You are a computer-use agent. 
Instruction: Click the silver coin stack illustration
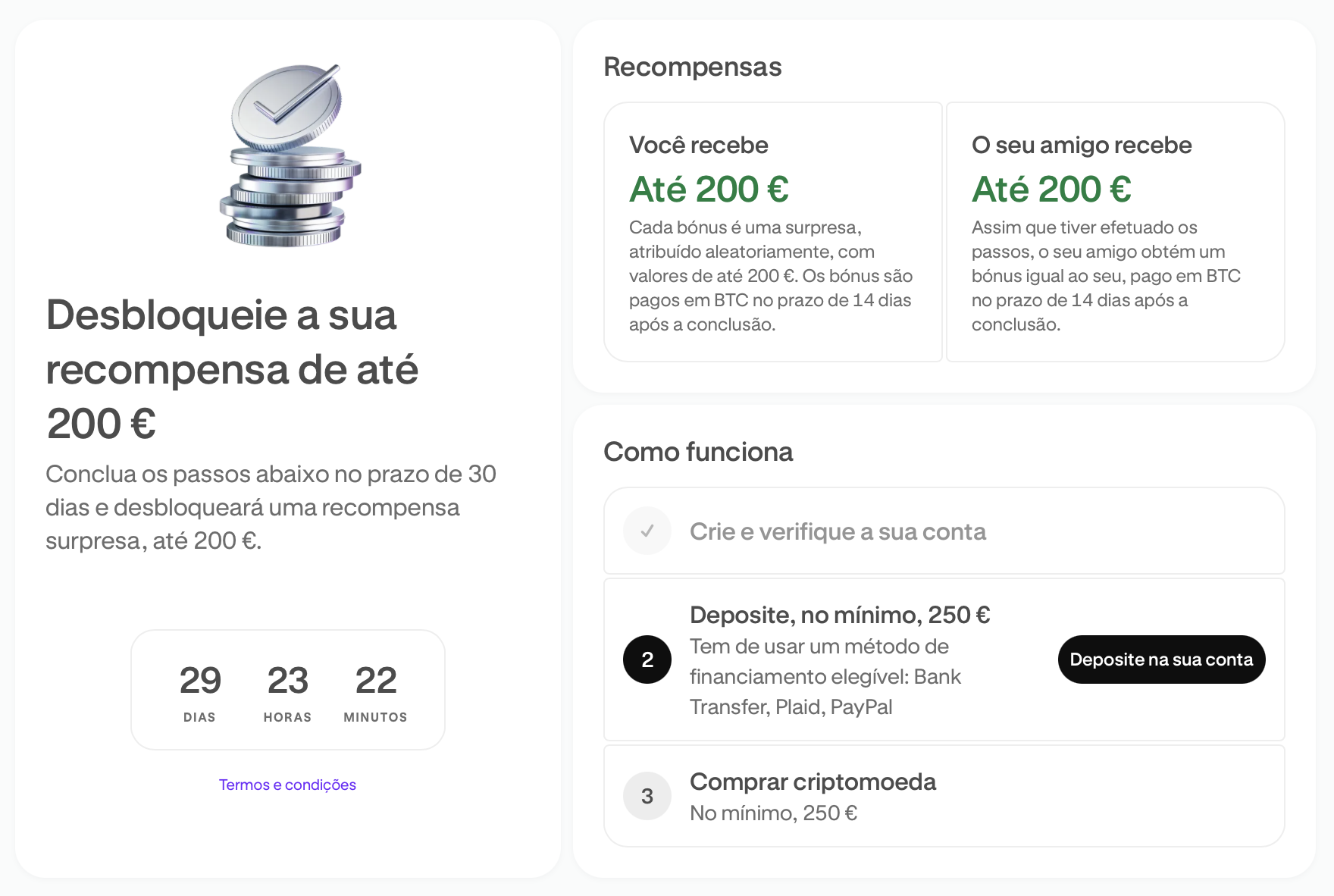point(290,155)
